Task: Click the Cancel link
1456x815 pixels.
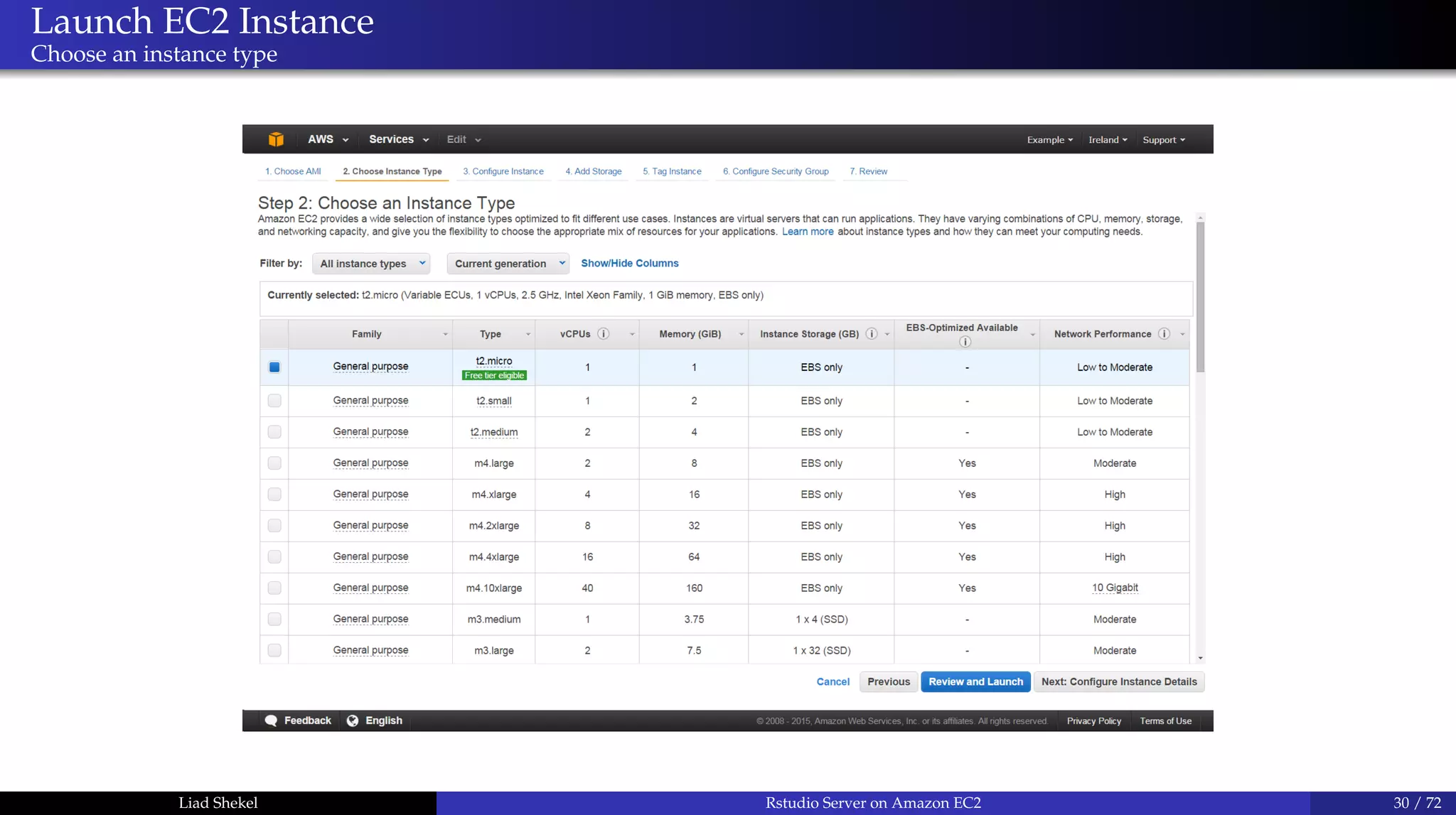Action: 833,682
